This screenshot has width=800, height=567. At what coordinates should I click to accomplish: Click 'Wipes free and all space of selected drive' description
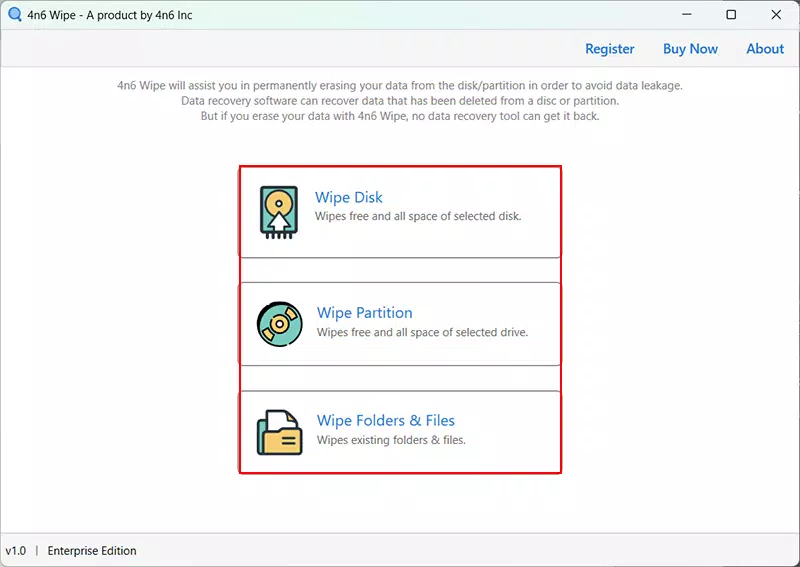point(422,332)
